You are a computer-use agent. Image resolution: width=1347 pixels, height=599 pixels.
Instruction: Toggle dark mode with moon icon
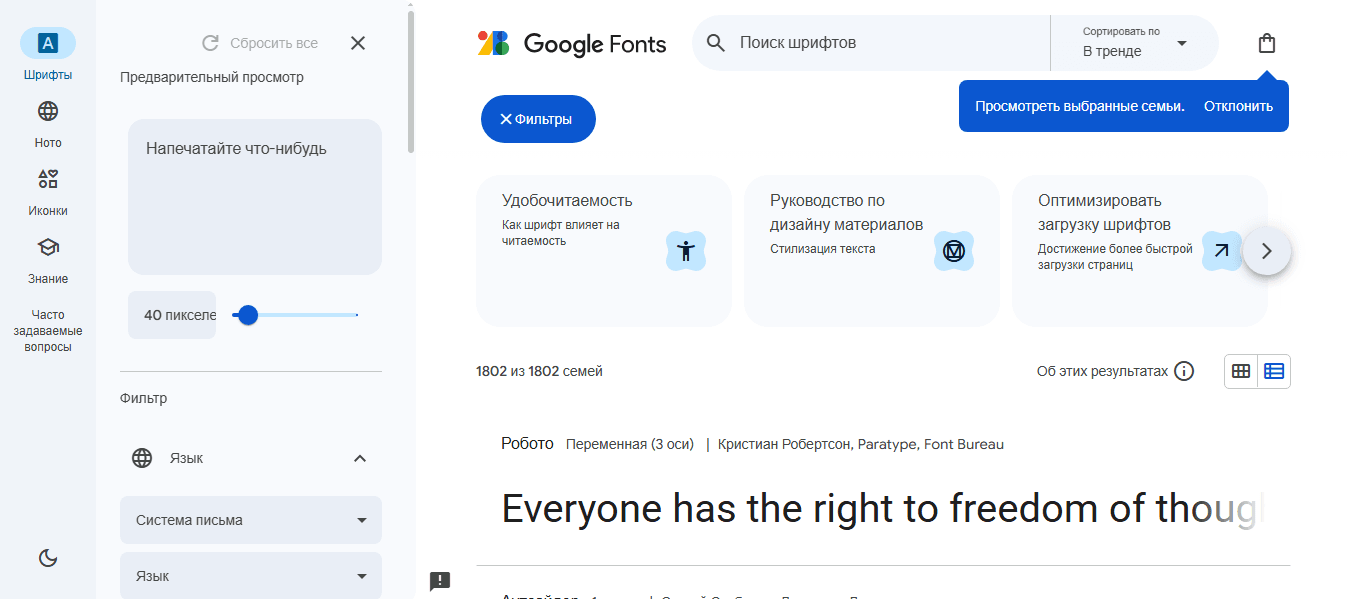(48, 558)
